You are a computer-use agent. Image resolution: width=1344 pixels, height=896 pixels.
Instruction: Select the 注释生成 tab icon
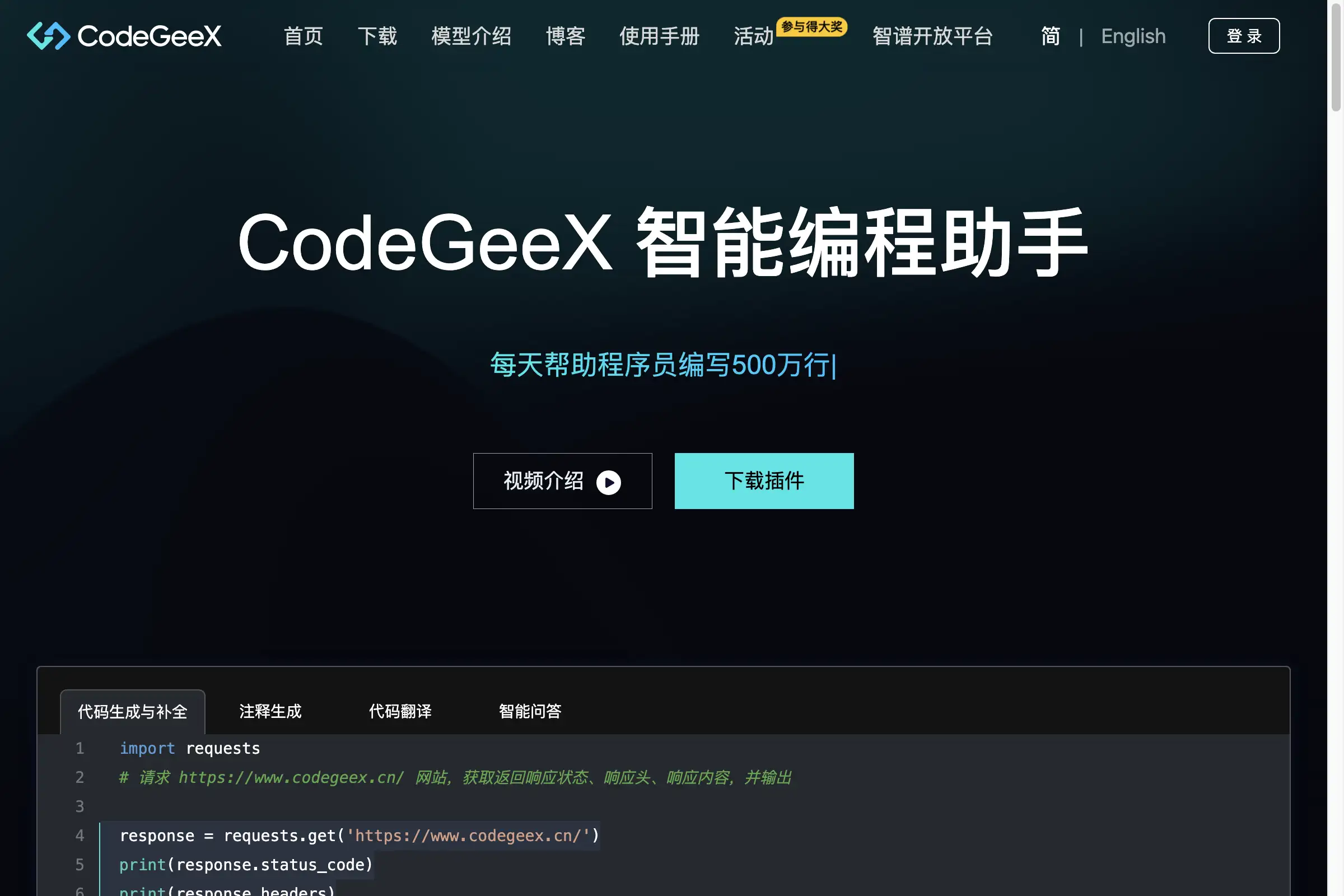point(270,711)
